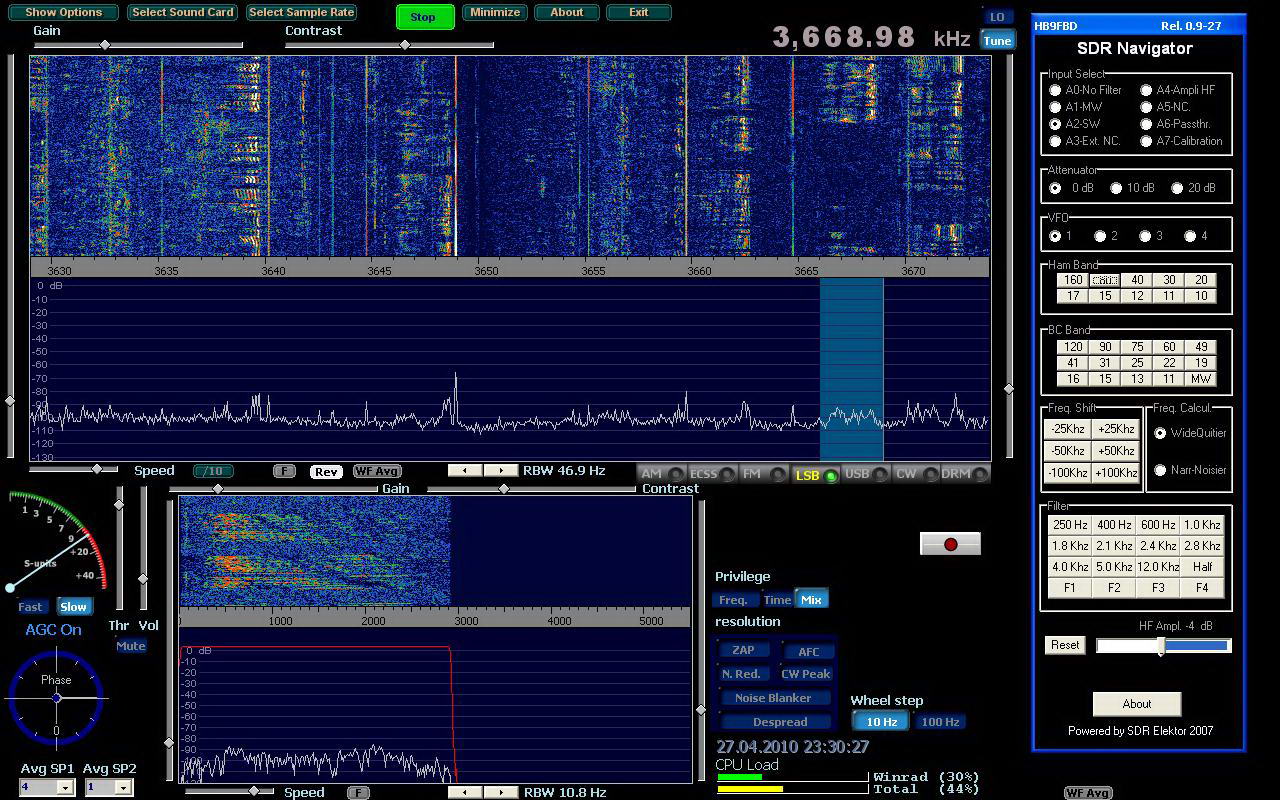Reset the HF amplification
The width and height of the screenshot is (1280, 800).
[x=1065, y=645]
